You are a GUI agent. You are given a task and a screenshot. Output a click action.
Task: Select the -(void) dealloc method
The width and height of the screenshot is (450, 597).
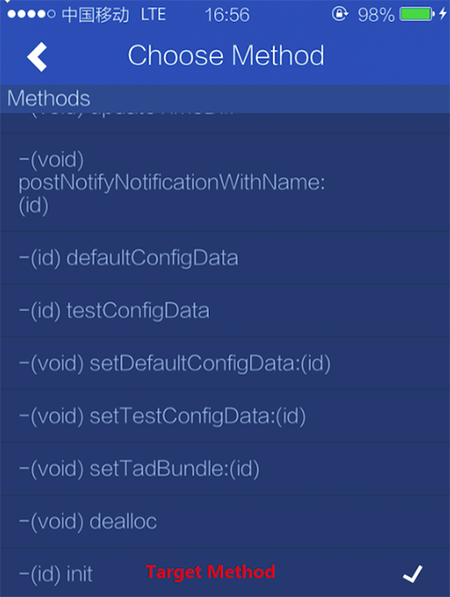[225, 521]
